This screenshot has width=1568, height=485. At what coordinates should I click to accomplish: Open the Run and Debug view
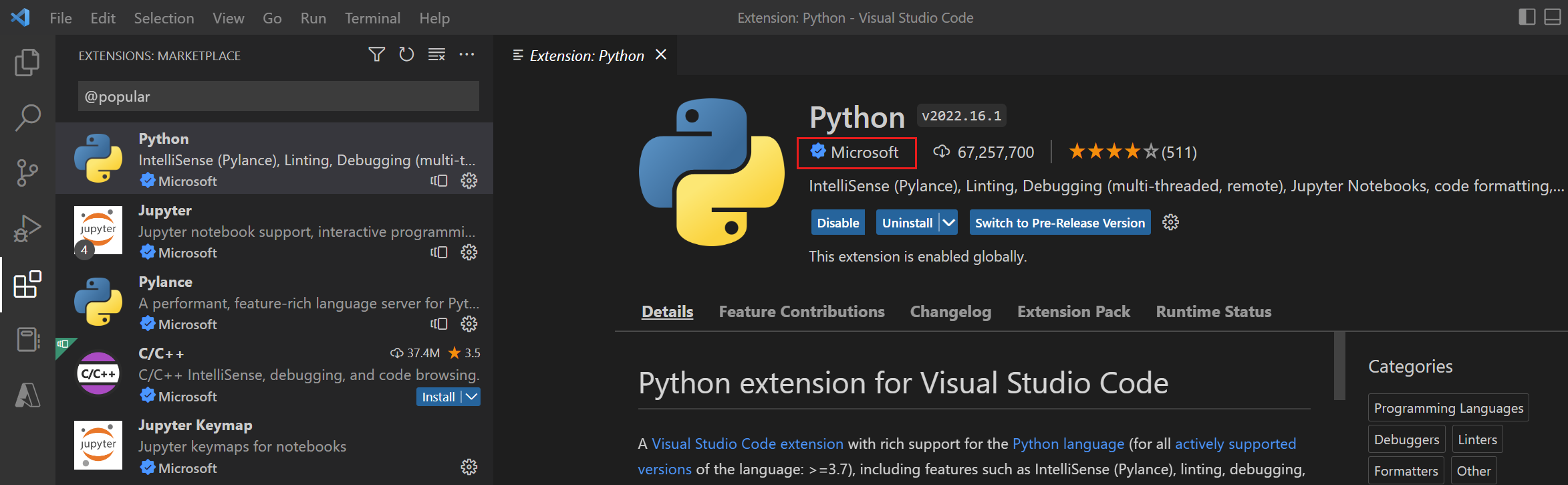point(27,228)
